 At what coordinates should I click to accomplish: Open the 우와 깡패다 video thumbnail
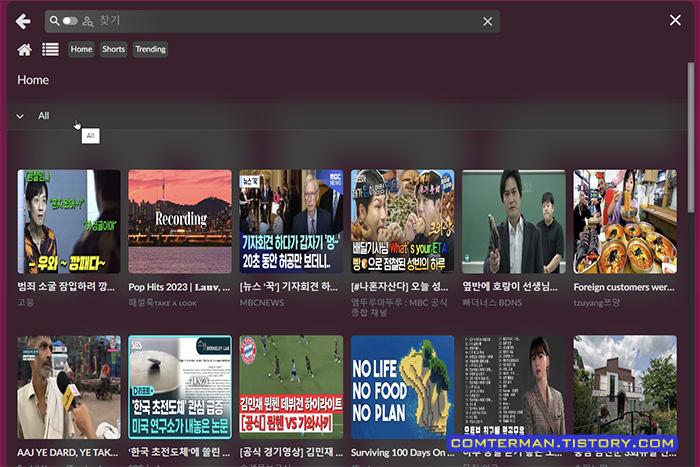(69, 221)
